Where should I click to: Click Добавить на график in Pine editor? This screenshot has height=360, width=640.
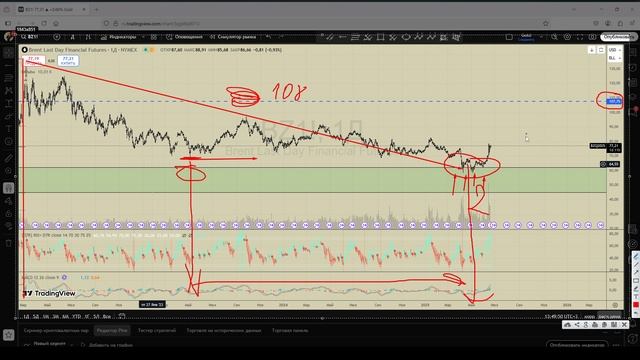[107, 345]
